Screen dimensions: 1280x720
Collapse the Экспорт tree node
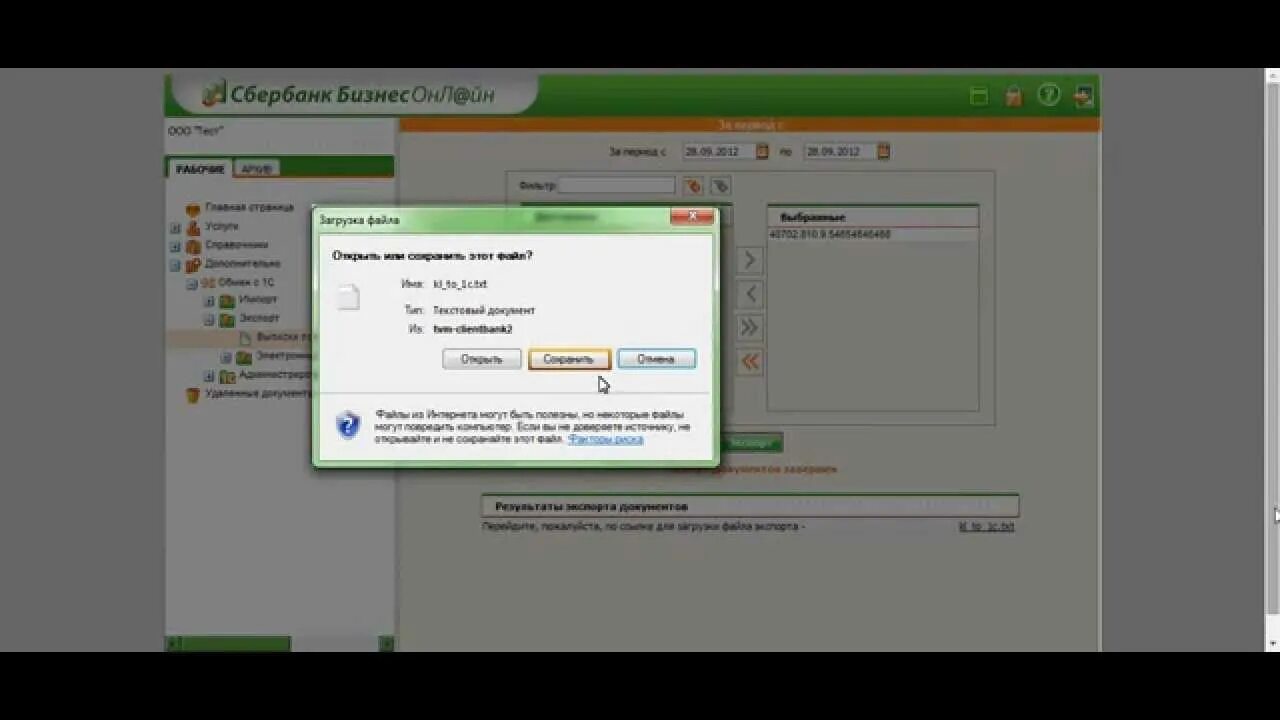point(209,320)
